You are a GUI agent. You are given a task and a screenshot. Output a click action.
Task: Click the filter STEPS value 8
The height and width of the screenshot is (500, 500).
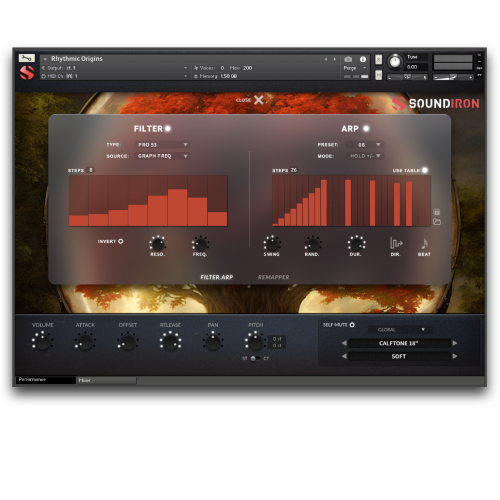(90, 170)
